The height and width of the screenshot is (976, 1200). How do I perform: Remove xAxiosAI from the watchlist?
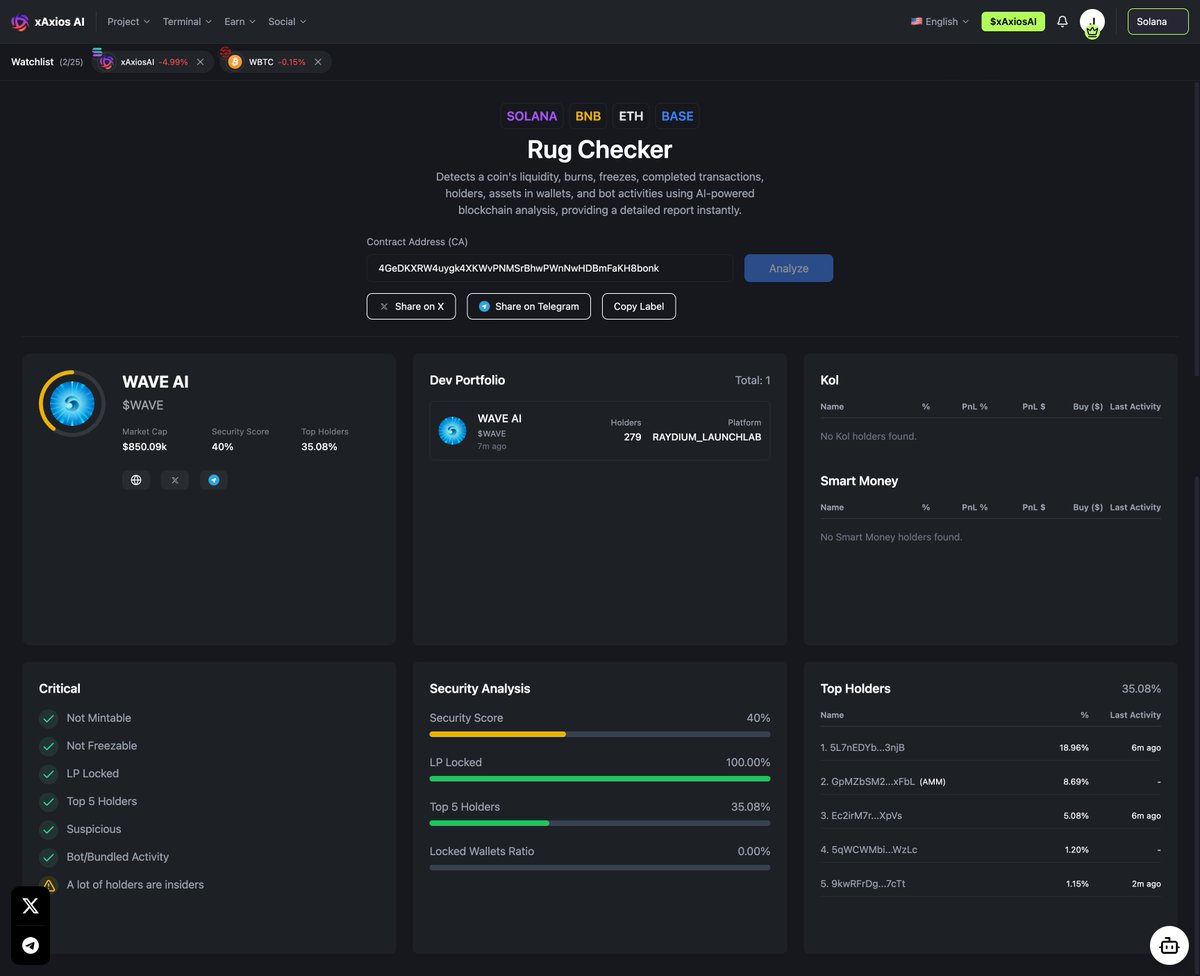coord(200,62)
